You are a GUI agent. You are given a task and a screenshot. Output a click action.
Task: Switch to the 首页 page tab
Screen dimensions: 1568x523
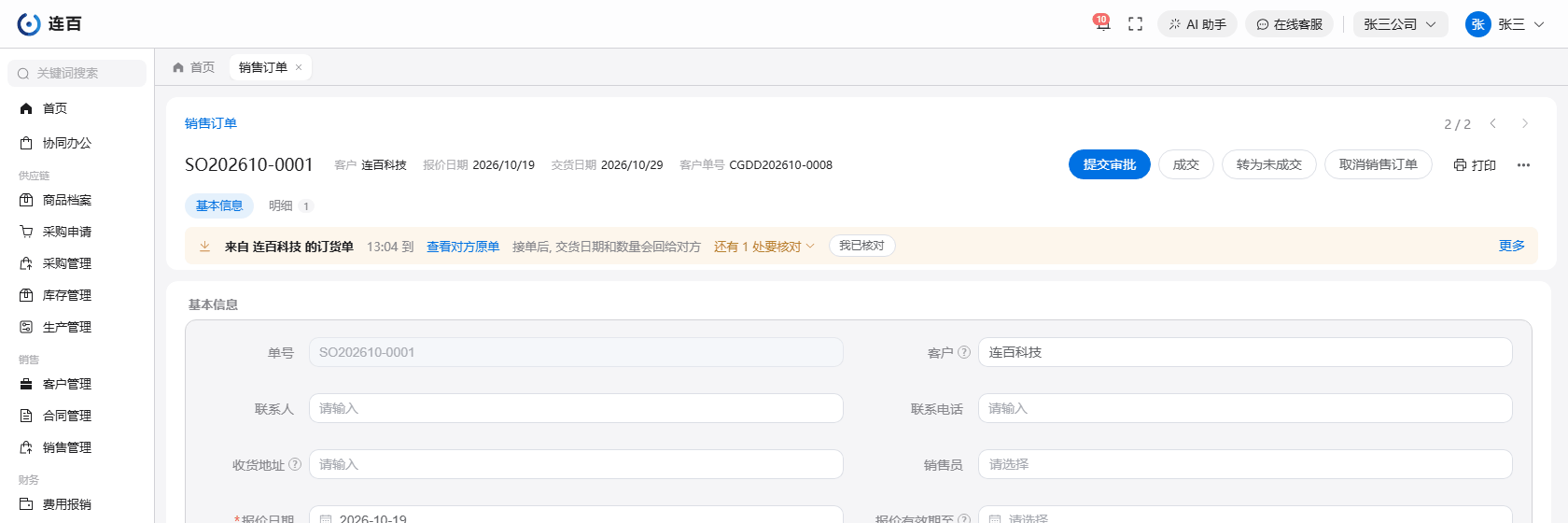[x=194, y=67]
